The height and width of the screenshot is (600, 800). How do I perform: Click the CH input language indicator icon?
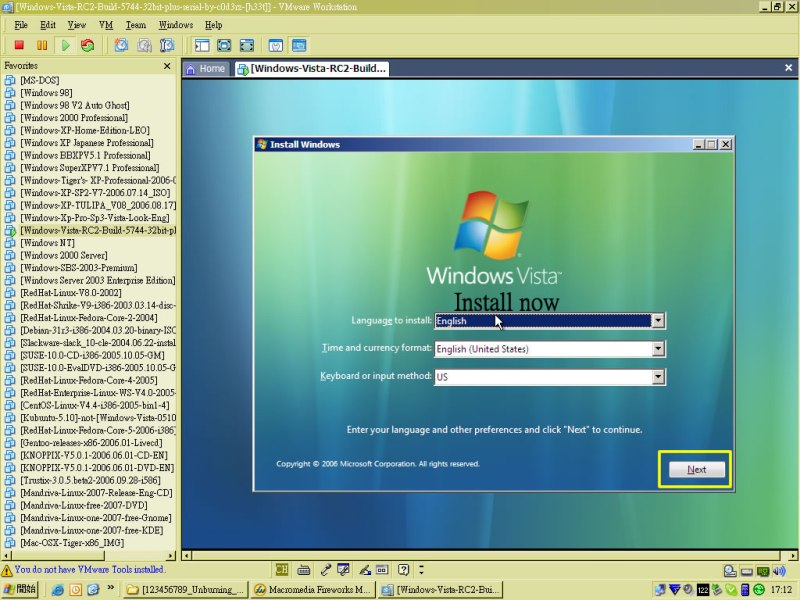(282, 569)
